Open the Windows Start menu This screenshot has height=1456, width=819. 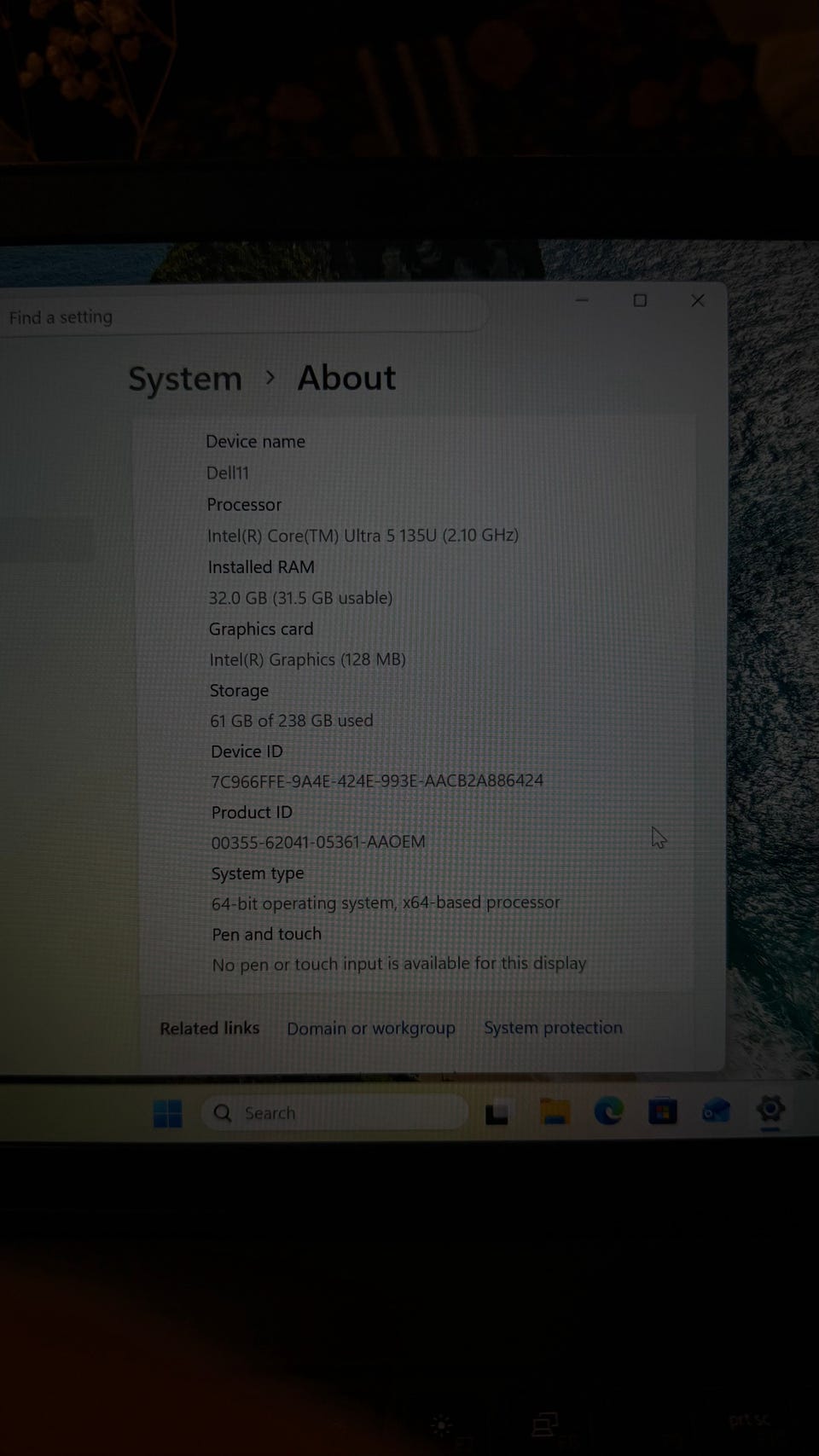click(168, 1113)
